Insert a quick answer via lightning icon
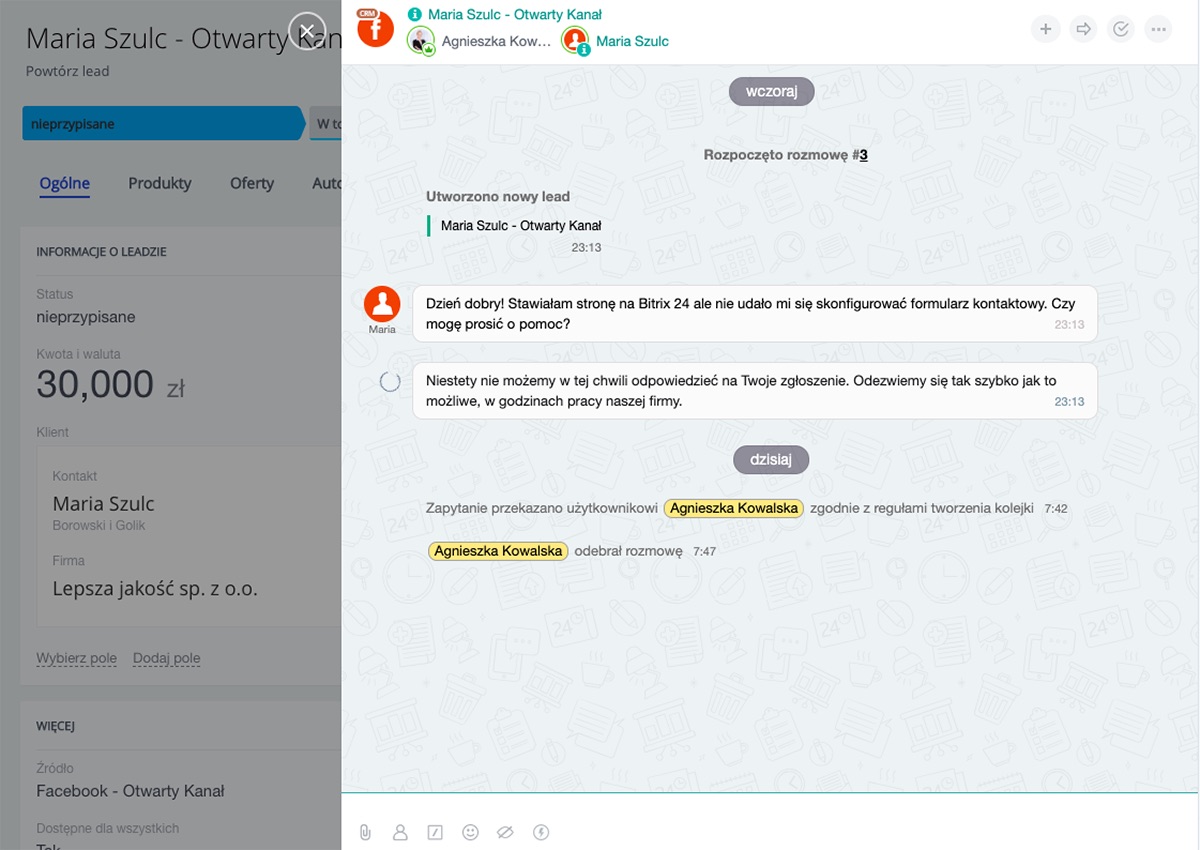 point(541,831)
